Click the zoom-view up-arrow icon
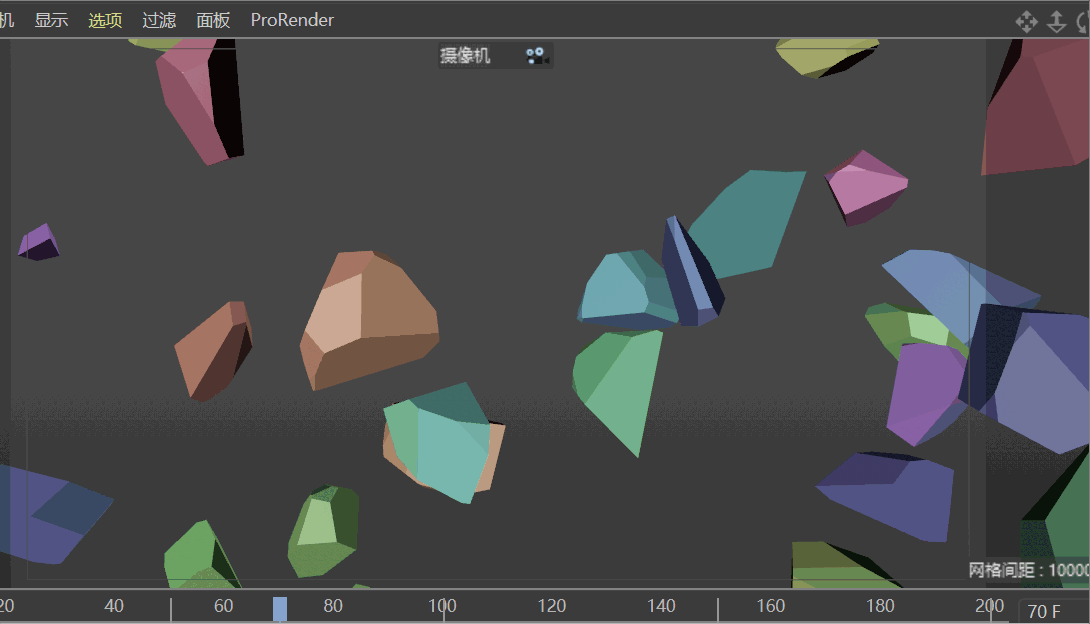The image size is (1090, 624). pyautogui.click(x=1057, y=22)
